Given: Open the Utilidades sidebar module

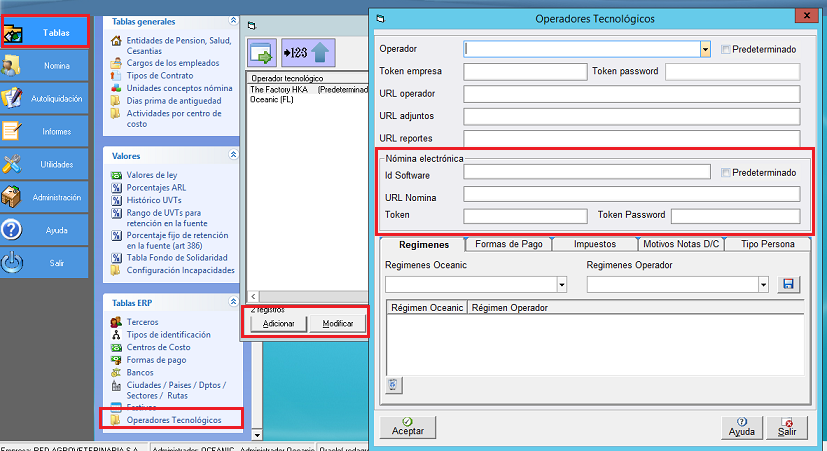Looking at the screenshot, I should click(45, 164).
